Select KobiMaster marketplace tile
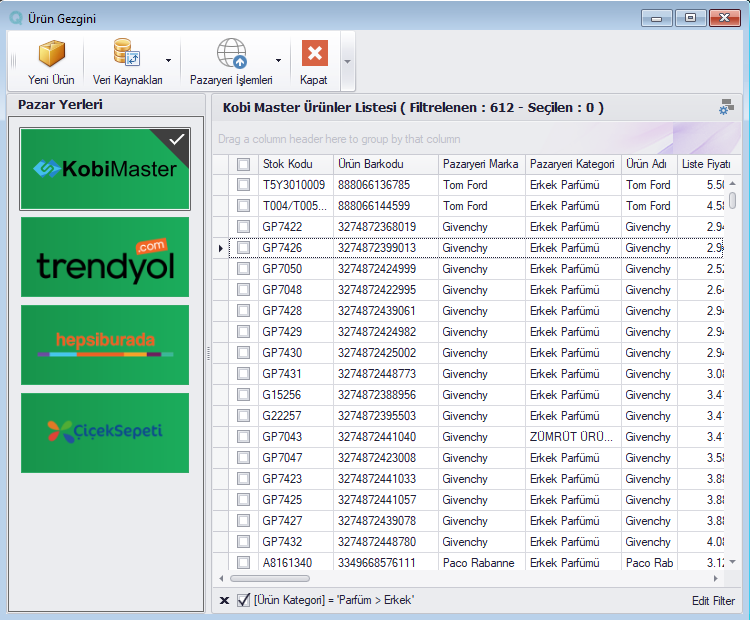The height and width of the screenshot is (620, 750). point(105,169)
